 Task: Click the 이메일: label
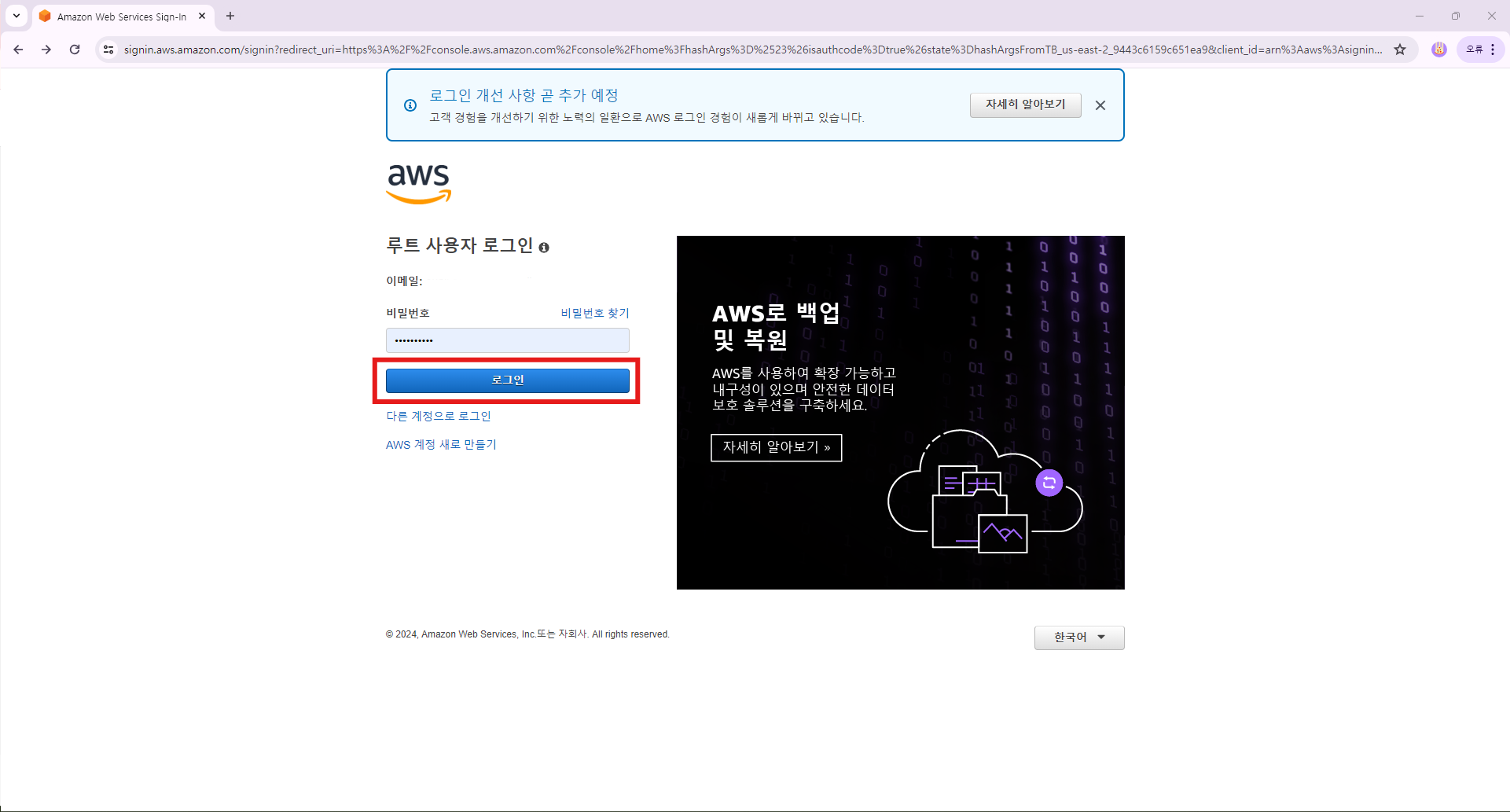pyautogui.click(x=404, y=281)
